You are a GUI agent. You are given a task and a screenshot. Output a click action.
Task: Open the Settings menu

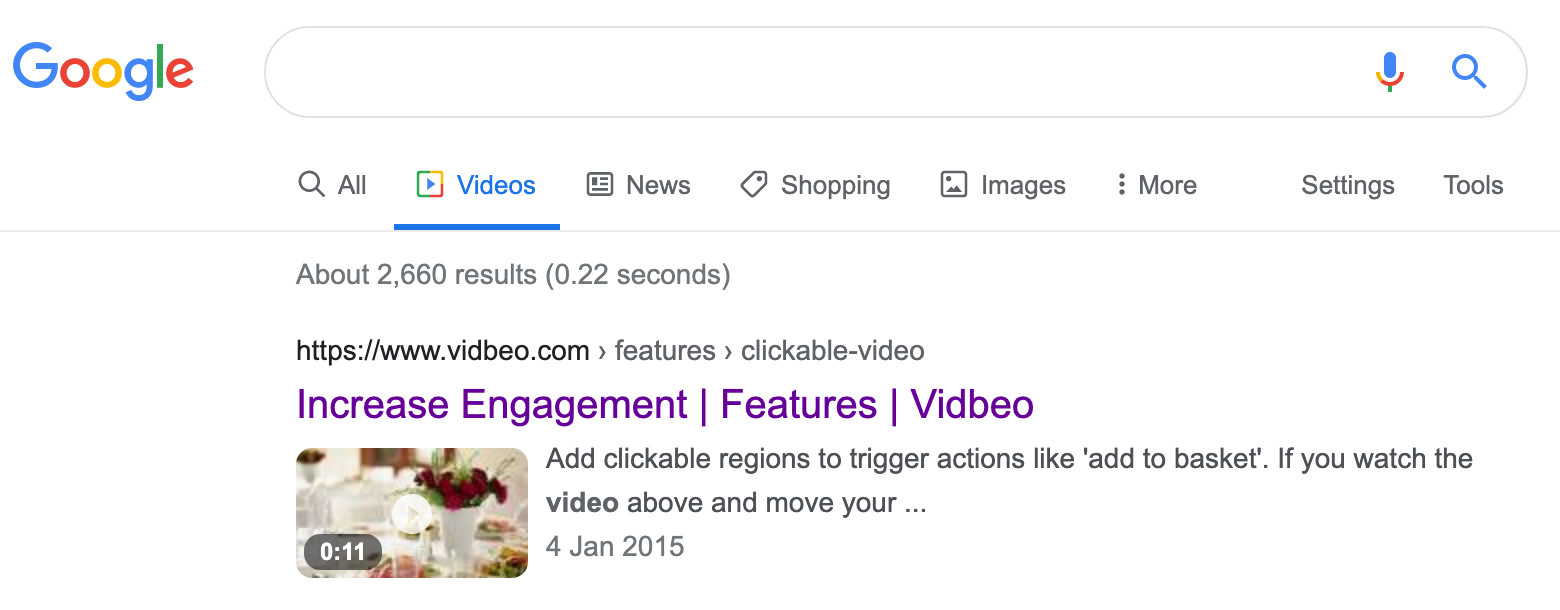(x=1347, y=185)
